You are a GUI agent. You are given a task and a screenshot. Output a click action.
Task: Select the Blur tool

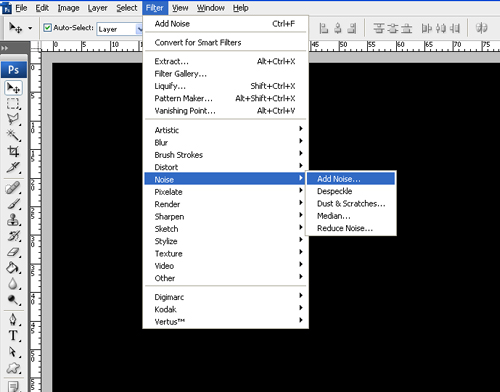point(13,284)
